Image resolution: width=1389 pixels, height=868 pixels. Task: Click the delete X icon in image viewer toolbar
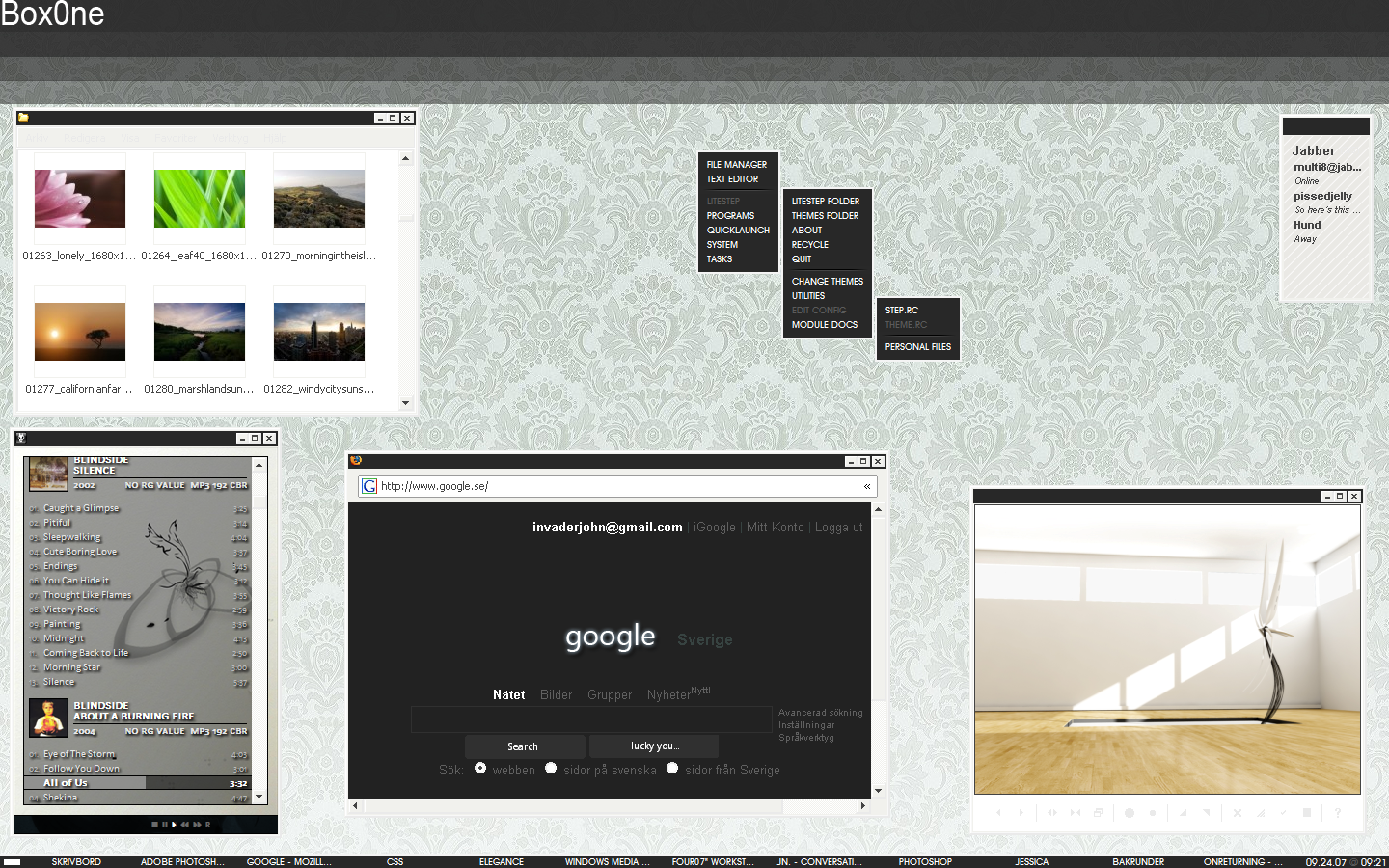pyautogui.click(x=1238, y=813)
